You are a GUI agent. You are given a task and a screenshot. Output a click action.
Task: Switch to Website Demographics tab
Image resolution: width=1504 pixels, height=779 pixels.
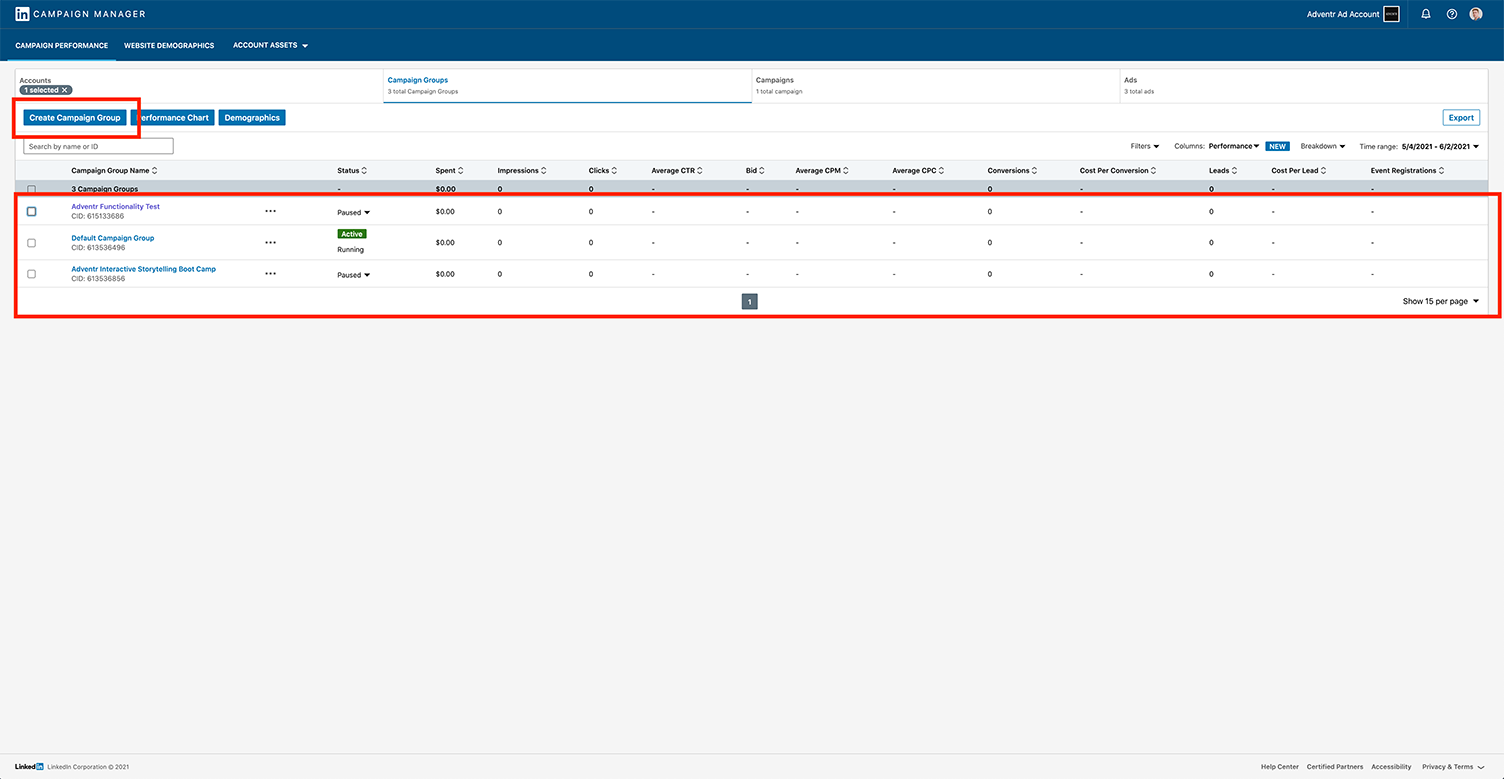[169, 46]
